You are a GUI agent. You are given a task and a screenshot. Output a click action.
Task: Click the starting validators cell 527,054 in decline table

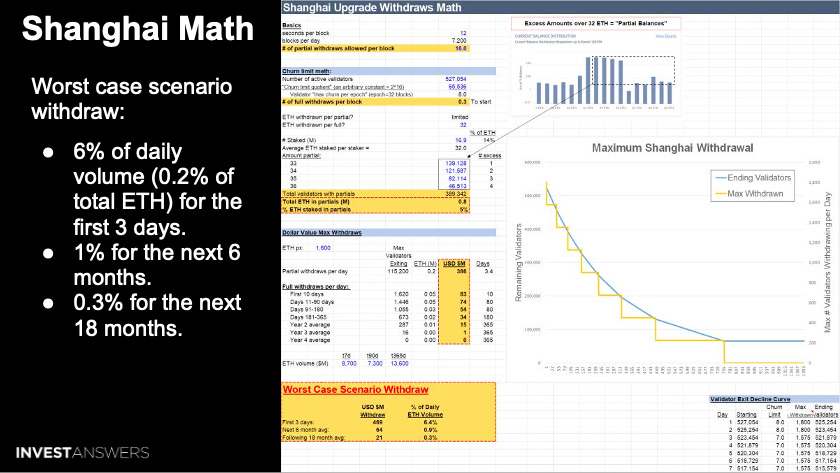click(x=746, y=422)
